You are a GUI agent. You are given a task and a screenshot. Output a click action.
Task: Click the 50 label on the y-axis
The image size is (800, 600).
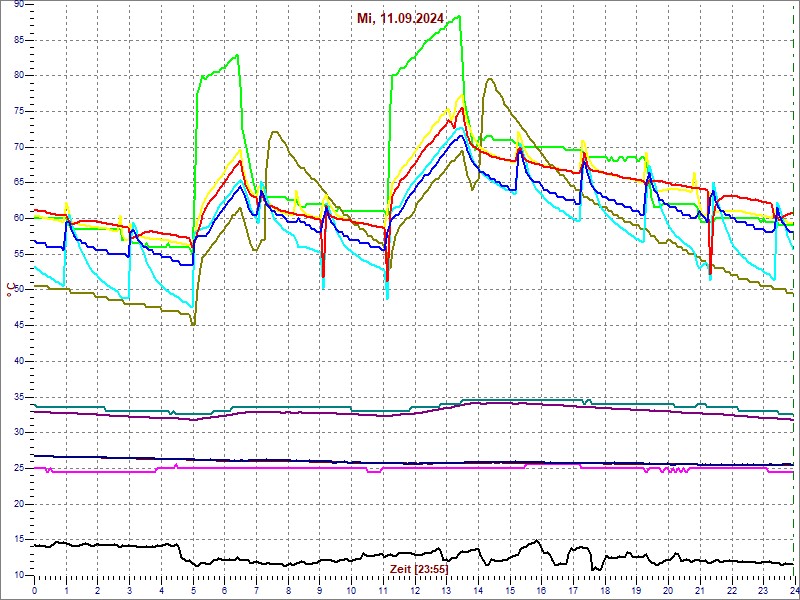coord(18,290)
